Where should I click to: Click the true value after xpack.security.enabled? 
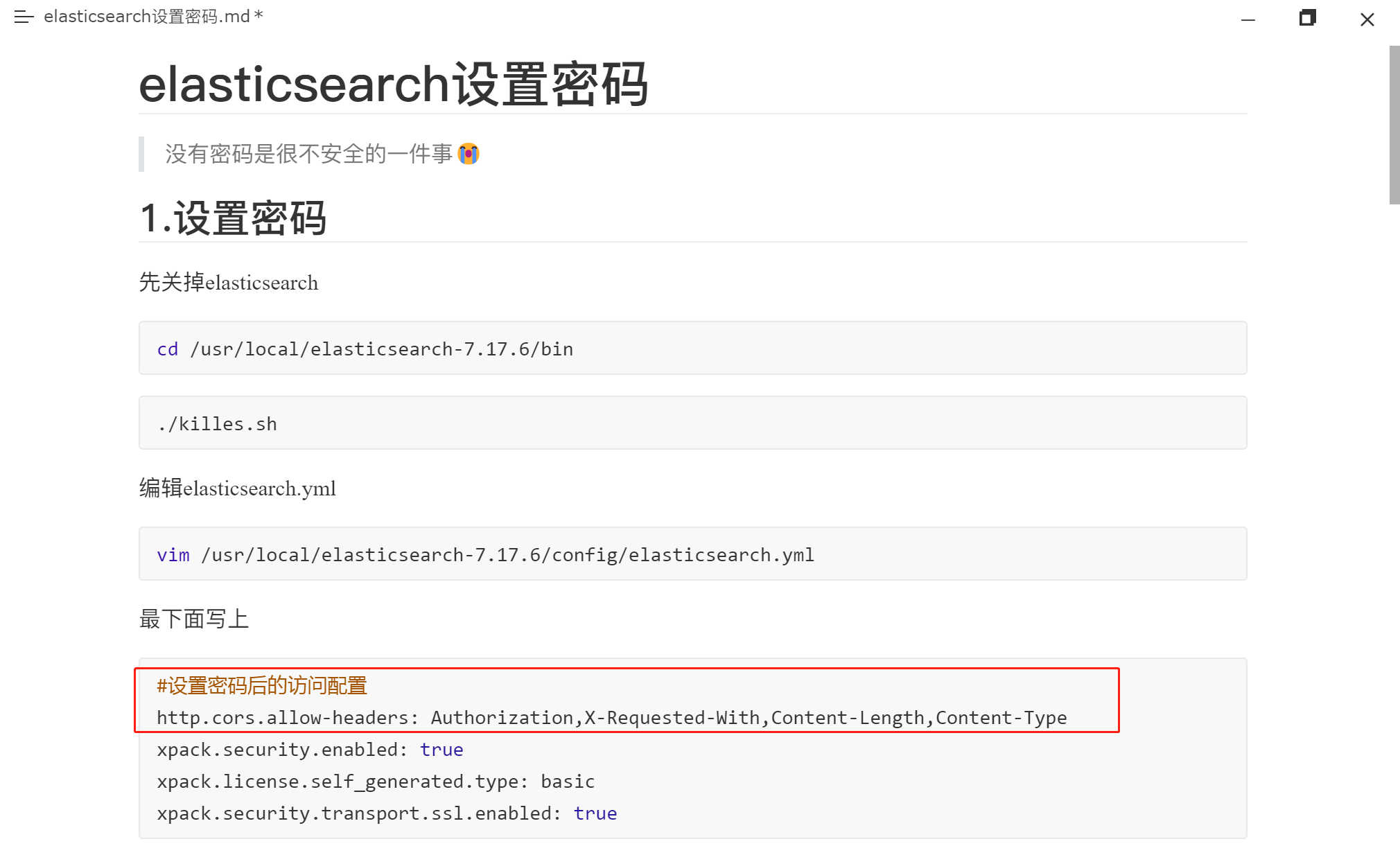tap(441, 749)
